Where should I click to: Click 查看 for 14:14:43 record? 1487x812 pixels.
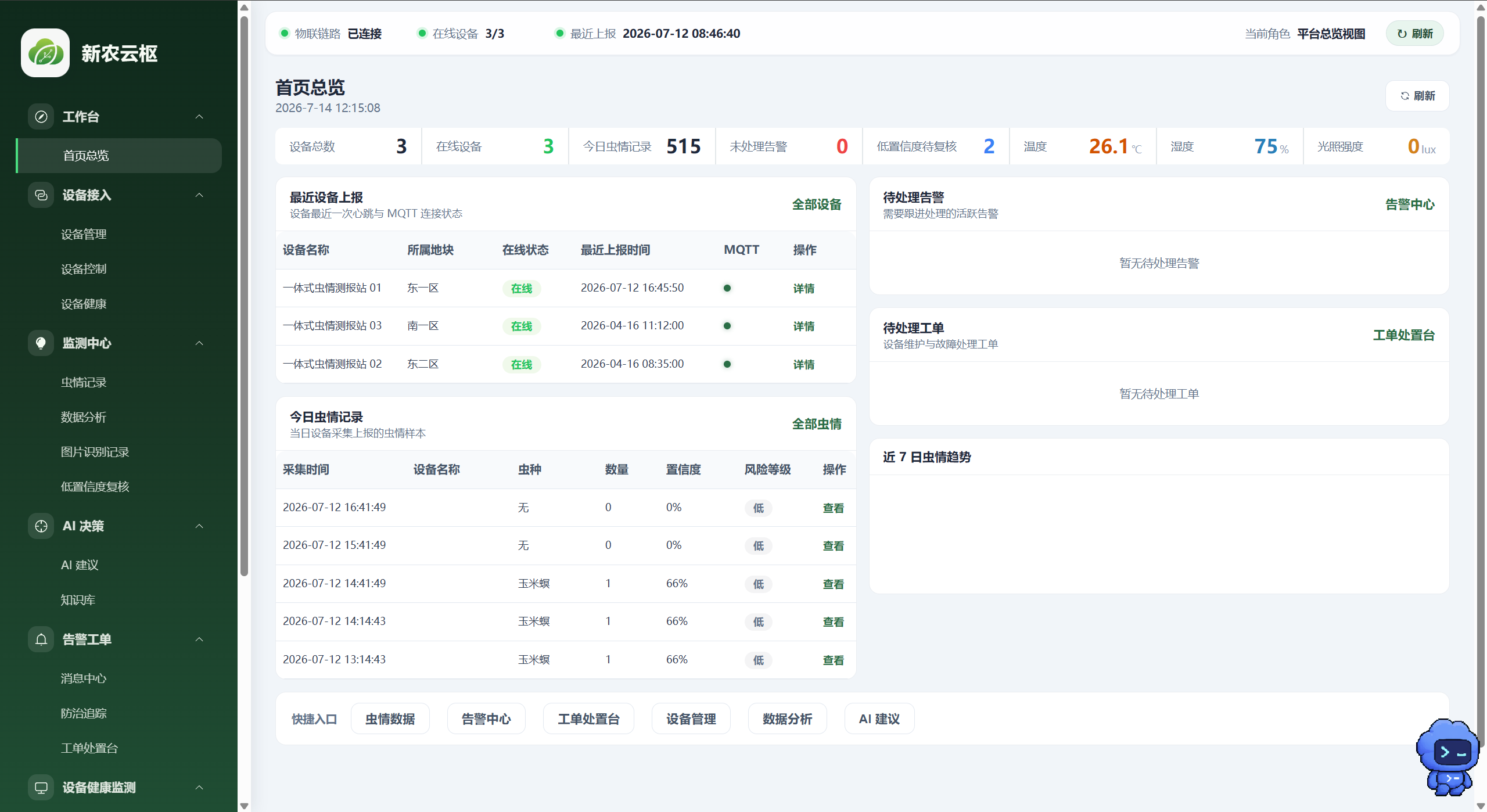(x=834, y=621)
